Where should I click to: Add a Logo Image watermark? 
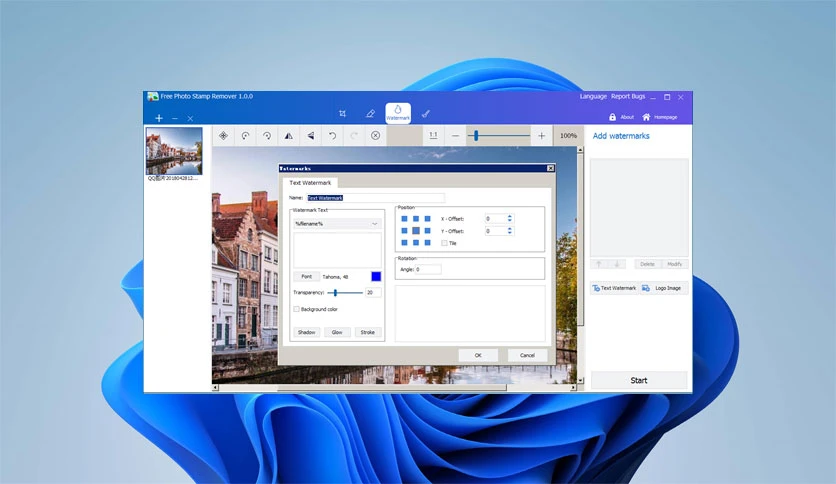point(662,288)
